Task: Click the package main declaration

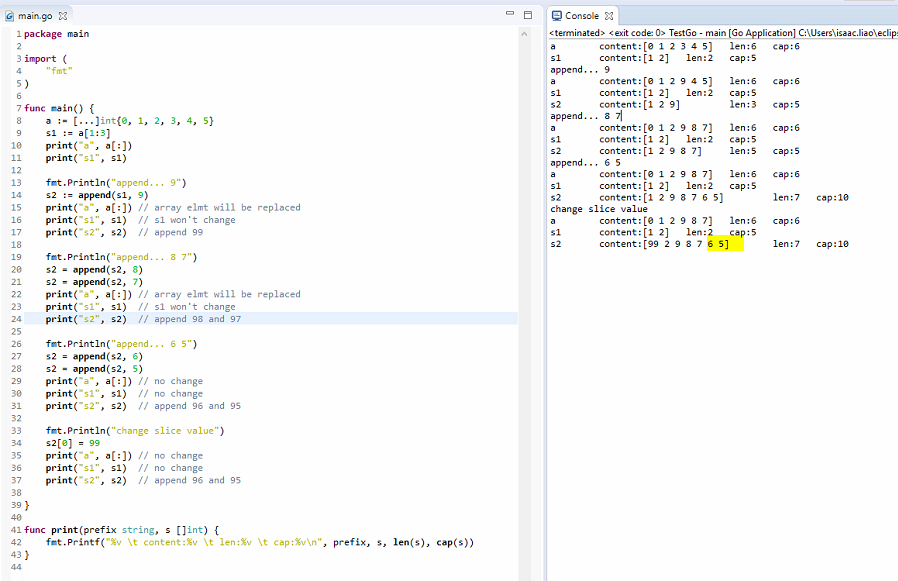Action: [56, 34]
